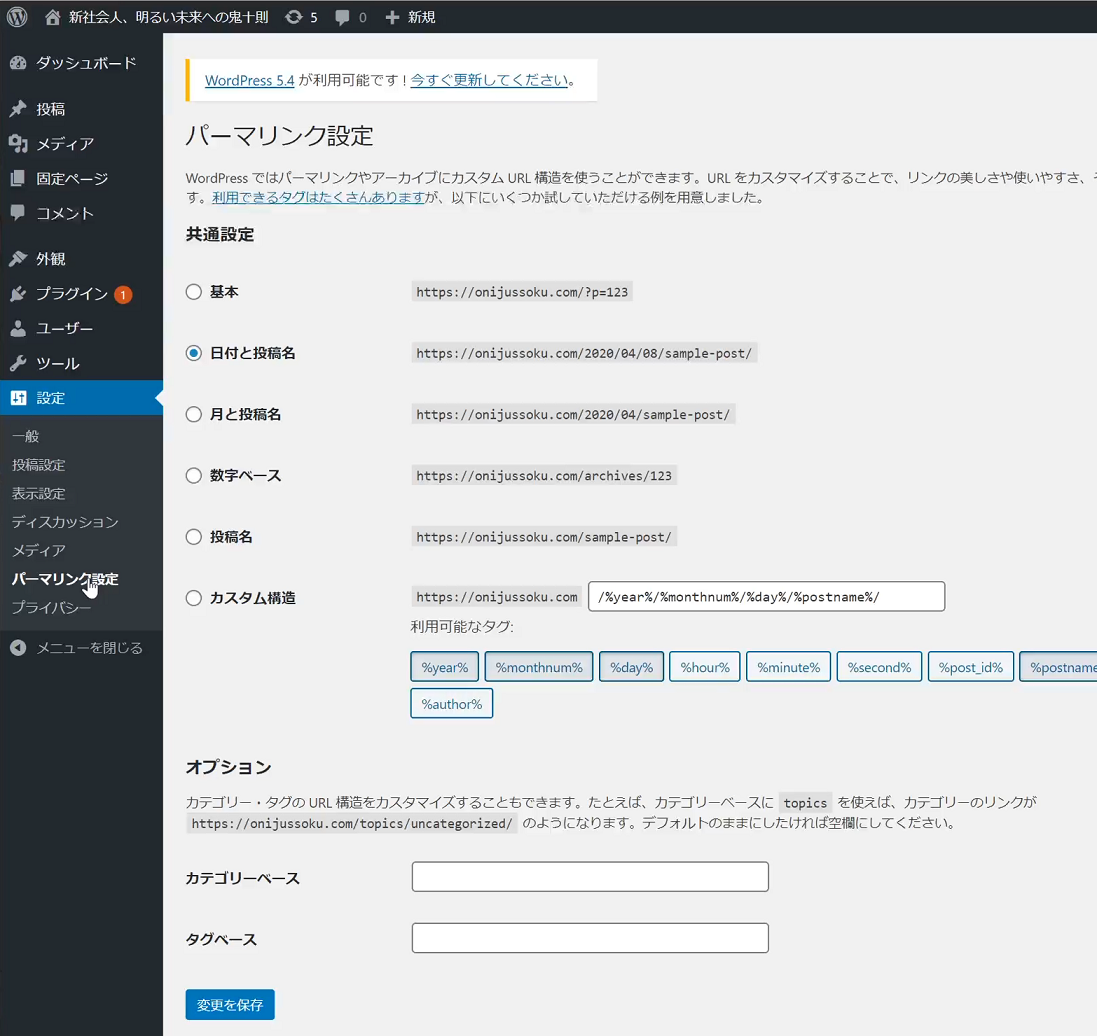Open the メディア settings submenu item
The height and width of the screenshot is (1036, 1097).
[38, 551]
